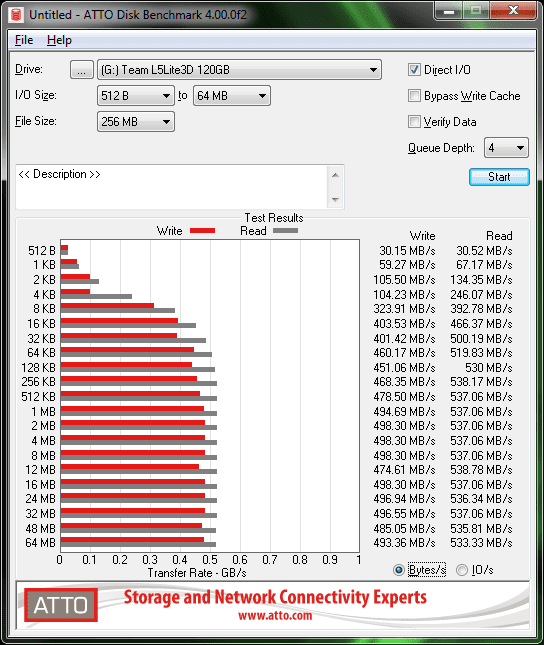
Task: Open the www.atto.com link in banner
Action: tap(275, 615)
